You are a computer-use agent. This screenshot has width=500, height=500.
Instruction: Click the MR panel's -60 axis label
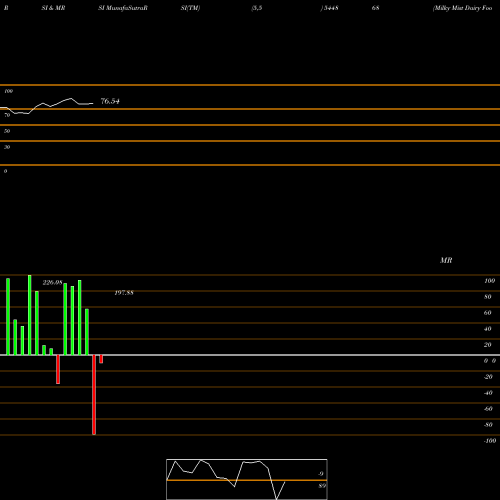(488, 409)
